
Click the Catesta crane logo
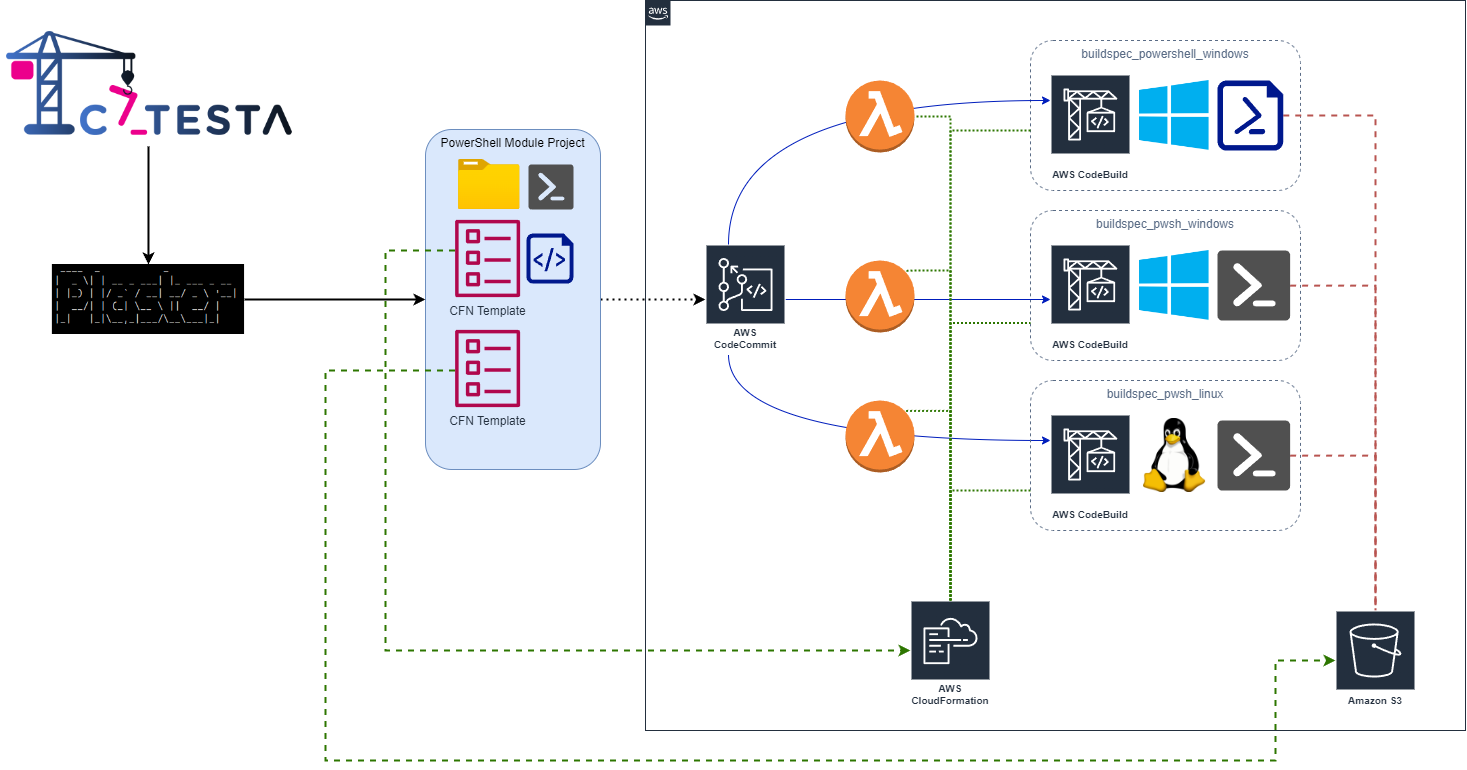[150, 83]
